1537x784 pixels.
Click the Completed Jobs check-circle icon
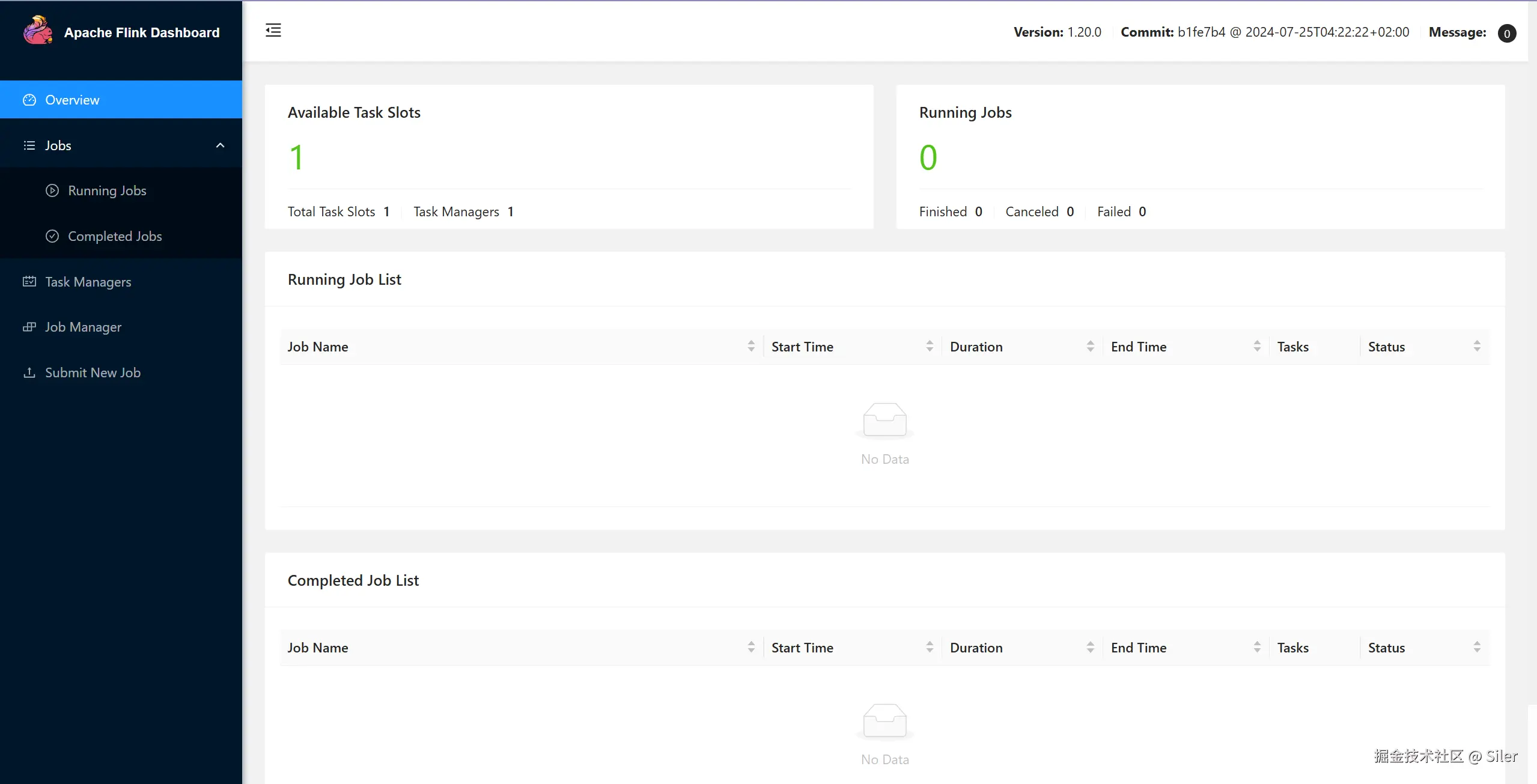tap(52, 236)
